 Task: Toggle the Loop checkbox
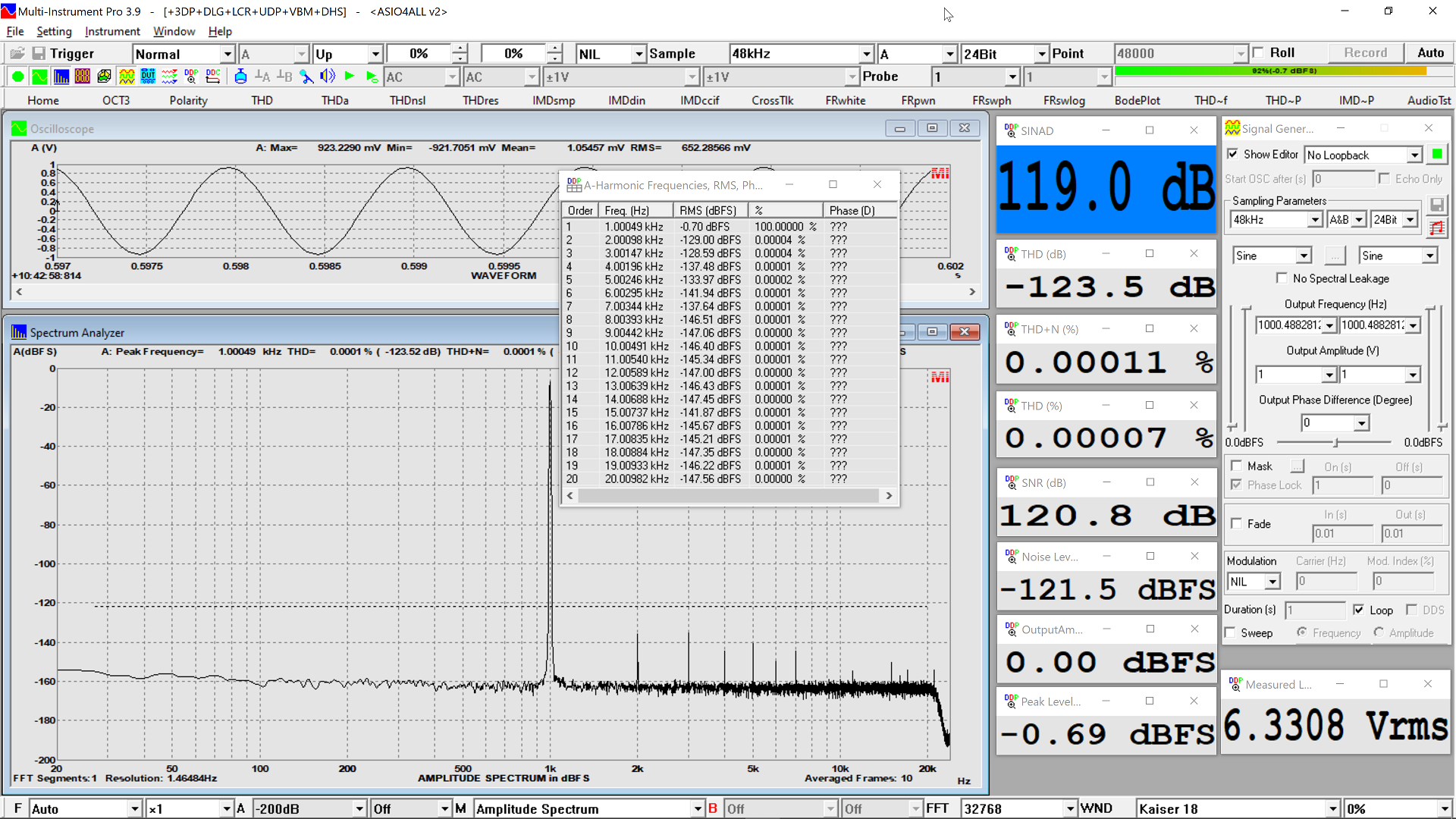1358,610
